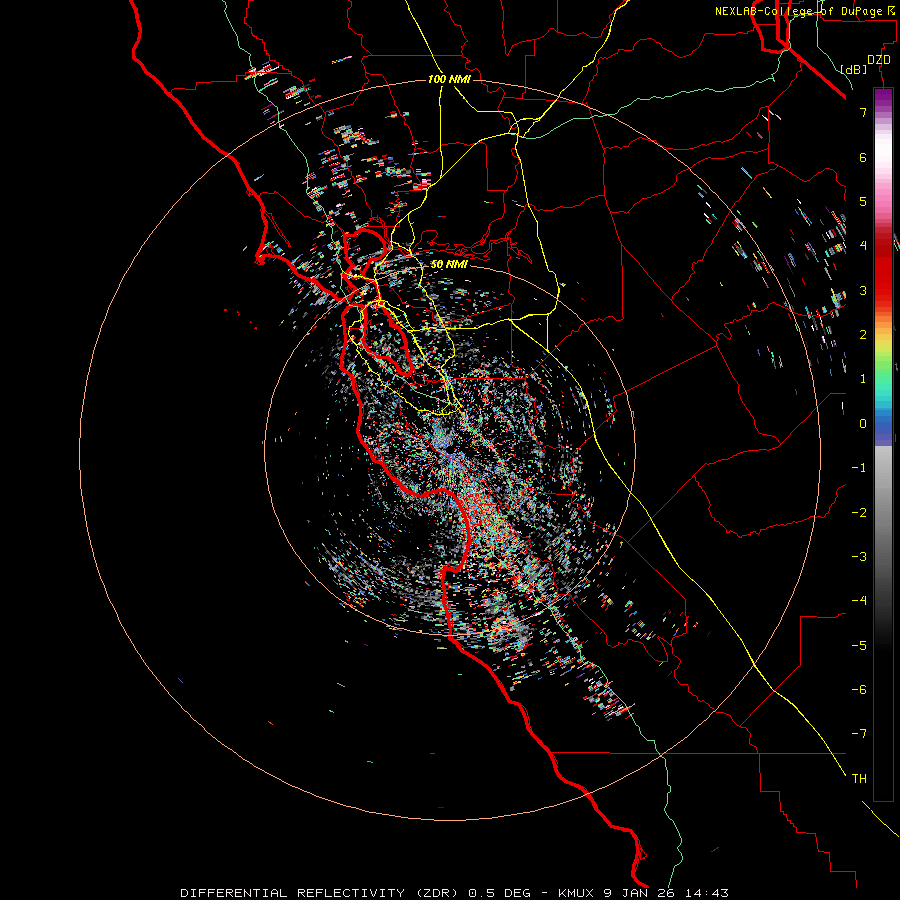
Task: Click the 5 dB tick label on the color bar
Action: coord(863,201)
